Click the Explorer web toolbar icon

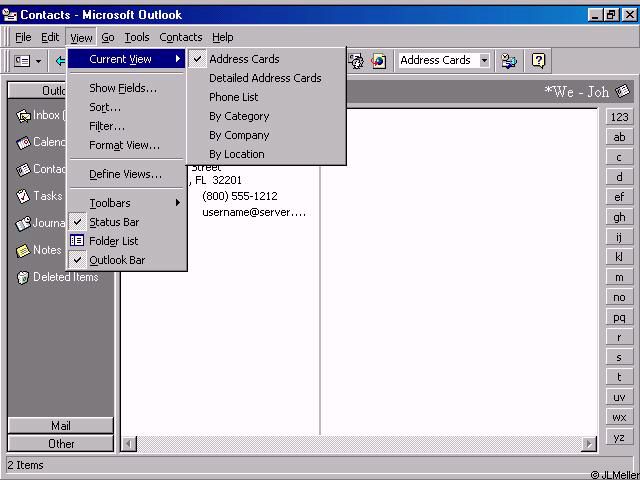(x=378, y=61)
